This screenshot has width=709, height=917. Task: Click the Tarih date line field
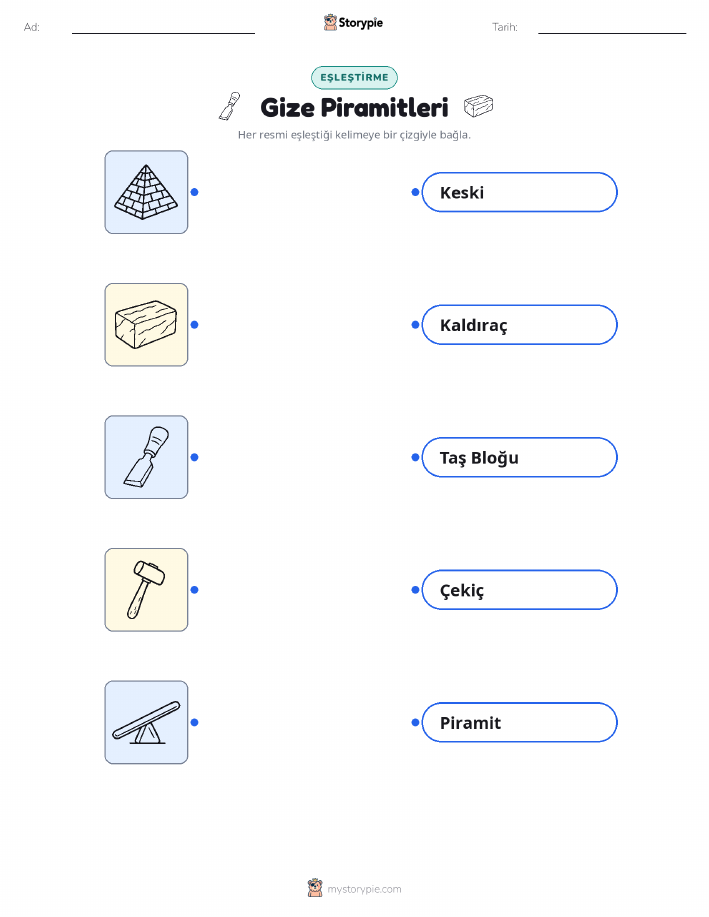click(612, 27)
